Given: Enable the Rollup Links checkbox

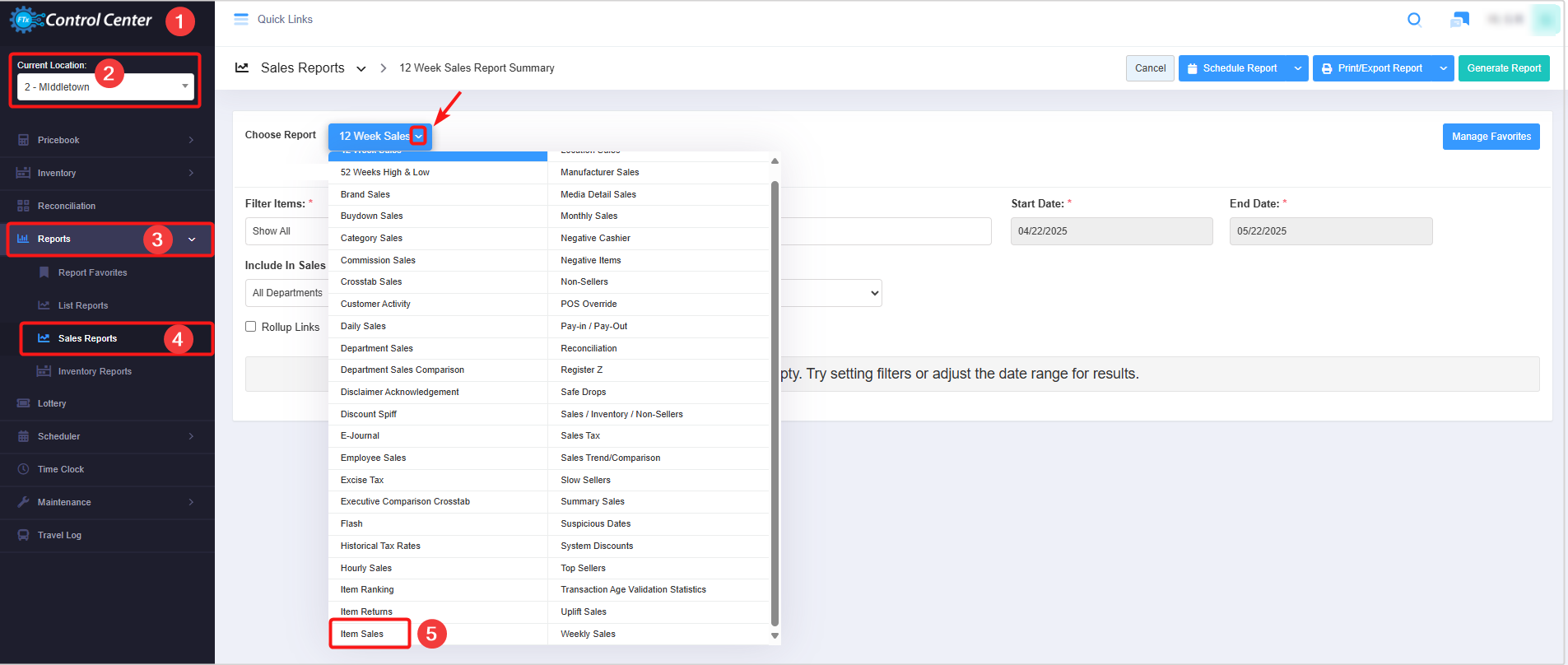Looking at the screenshot, I should click(x=251, y=327).
